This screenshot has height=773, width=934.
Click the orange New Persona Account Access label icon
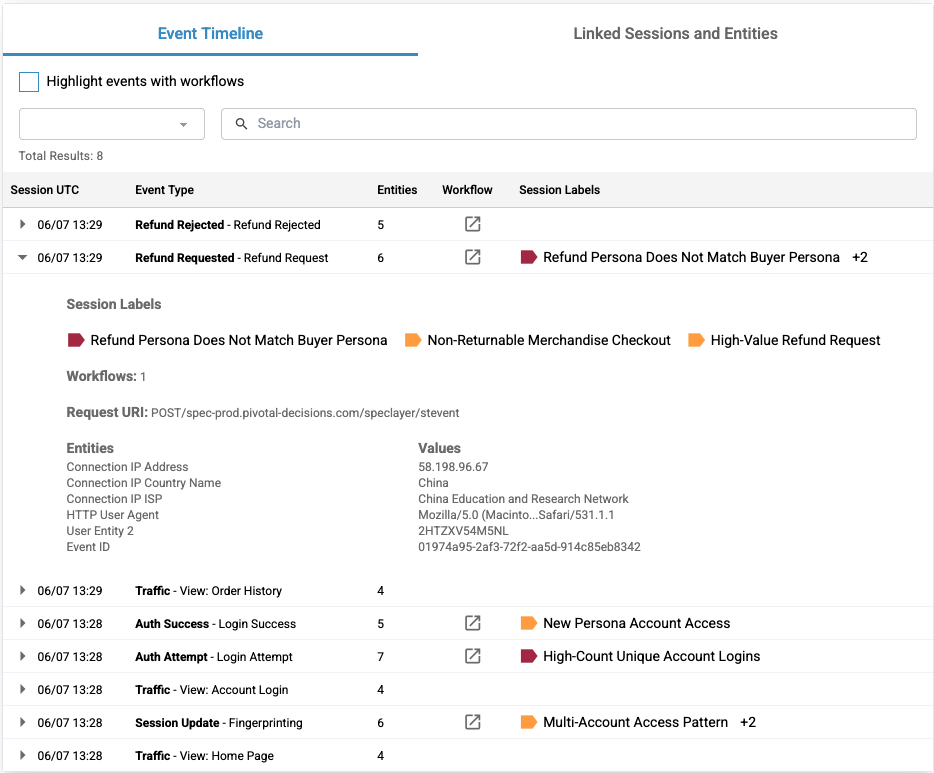(529, 624)
